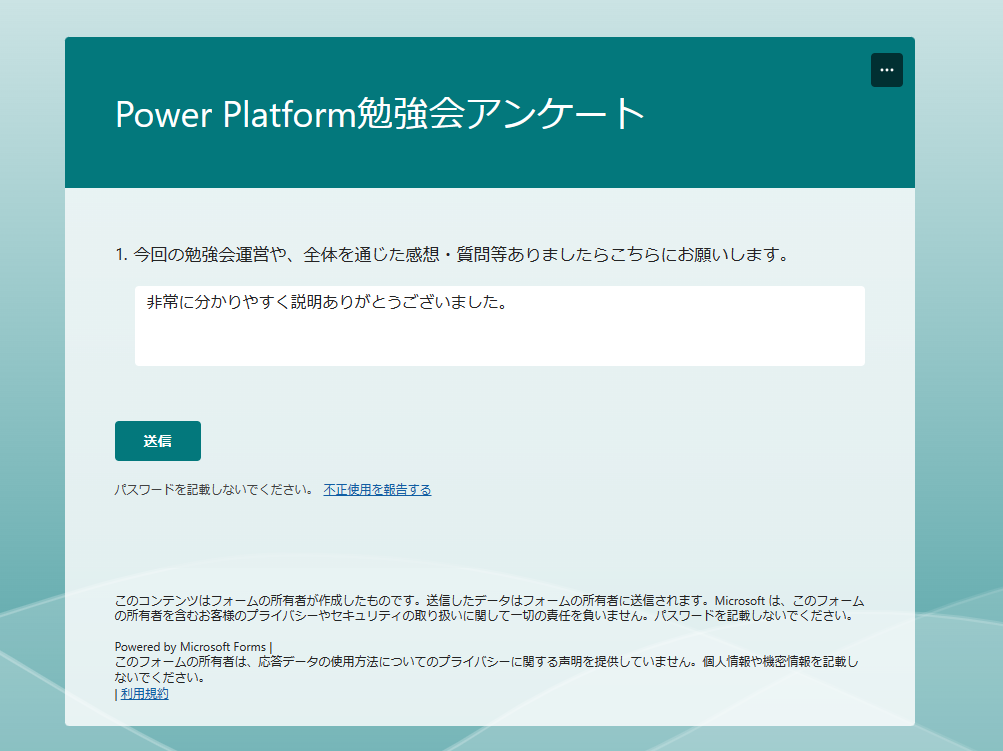Click question 1 text about 勉強会運営
The height and width of the screenshot is (751, 1003).
[x=453, y=255]
